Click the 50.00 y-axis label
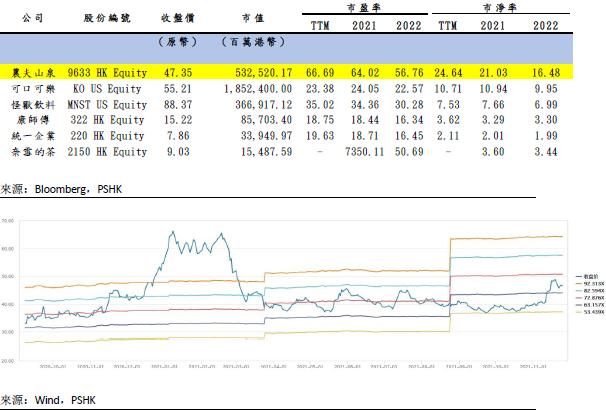Viewport: 606px width, 410px height. [x=8, y=277]
